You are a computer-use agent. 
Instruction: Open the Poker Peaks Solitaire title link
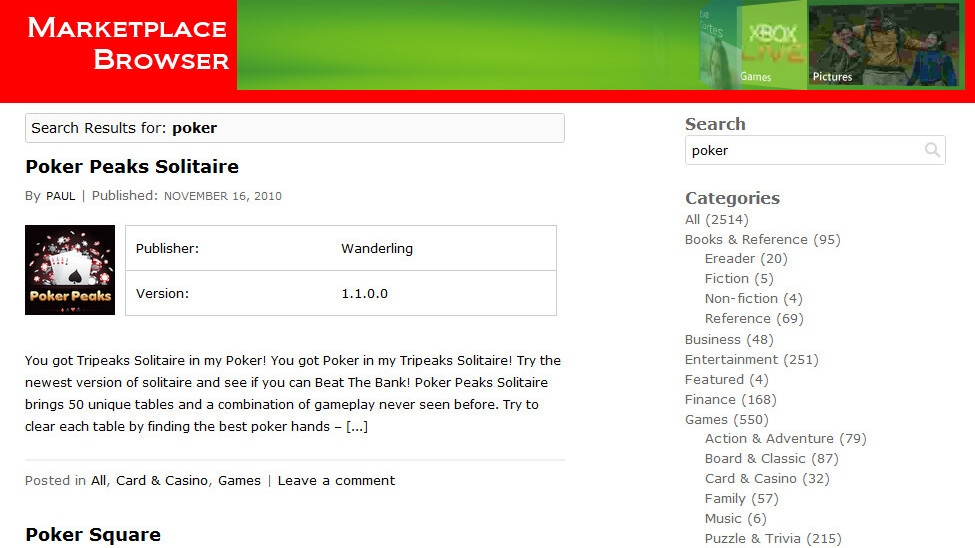[x=132, y=166]
